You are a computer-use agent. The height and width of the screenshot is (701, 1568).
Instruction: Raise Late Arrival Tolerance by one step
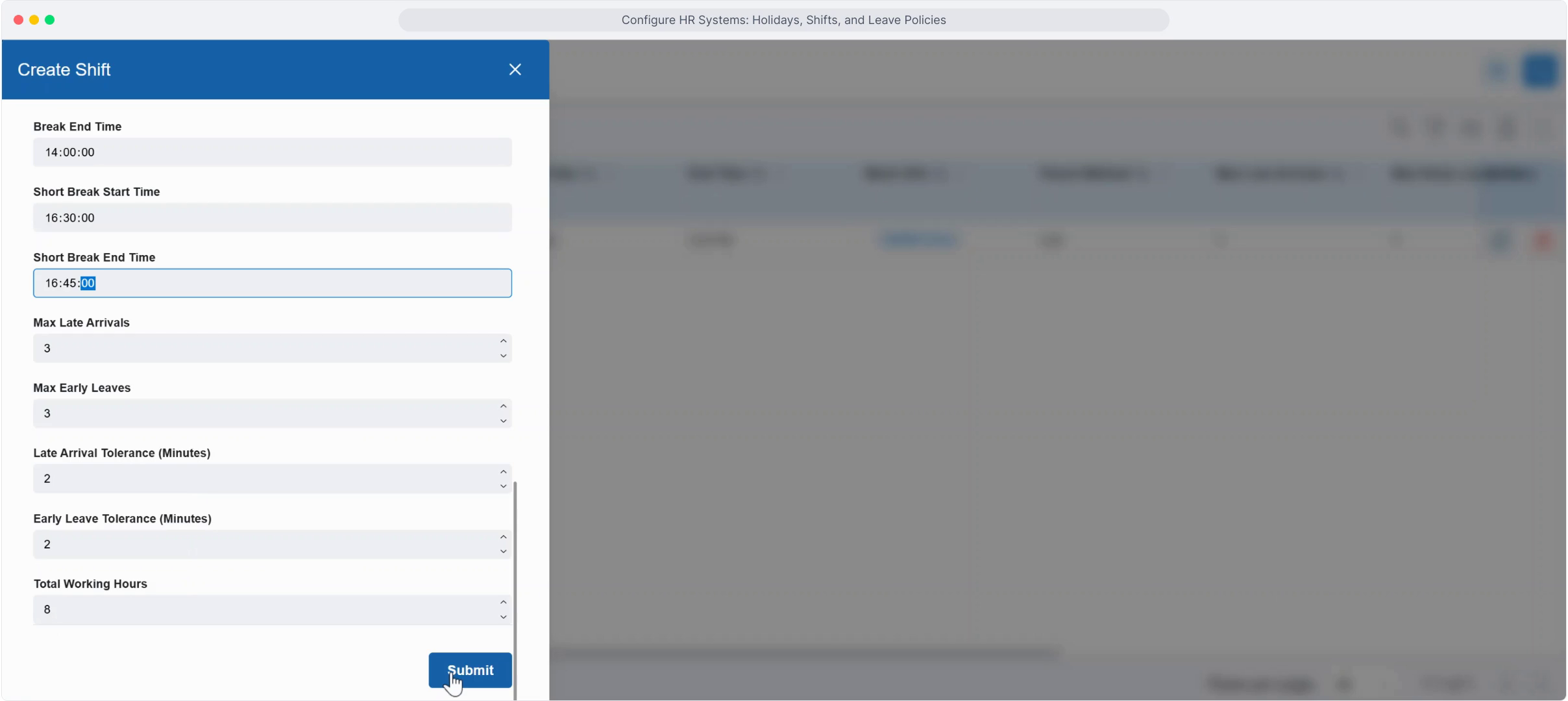(503, 472)
